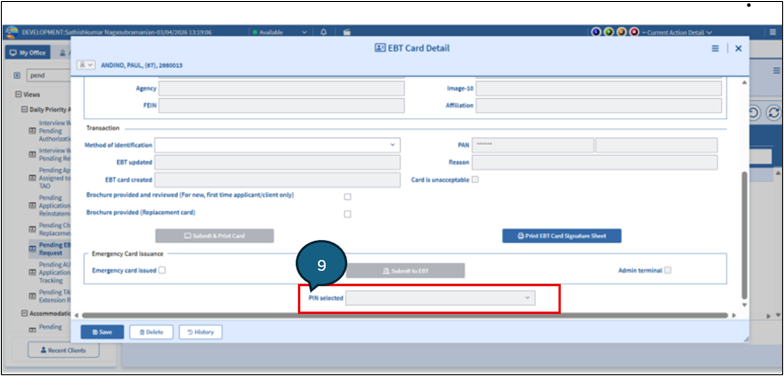Click the dialog's horizontal scrollbar
The width and height of the screenshot is (784, 376).
tap(404, 316)
